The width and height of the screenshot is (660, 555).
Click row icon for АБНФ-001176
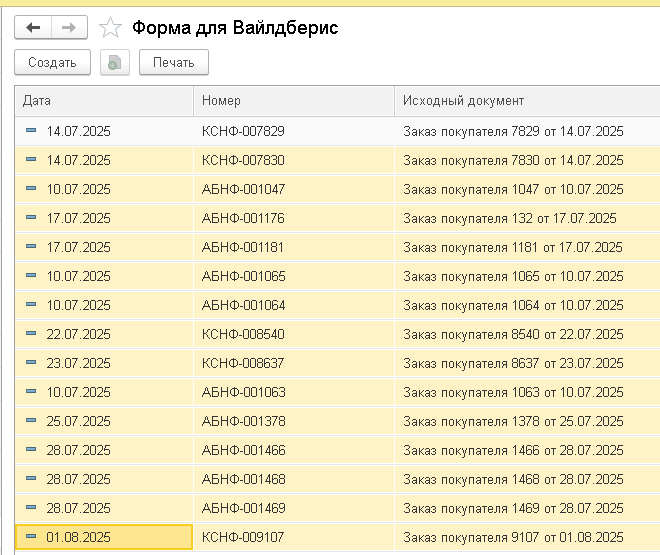pyautogui.click(x=30, y=218)
